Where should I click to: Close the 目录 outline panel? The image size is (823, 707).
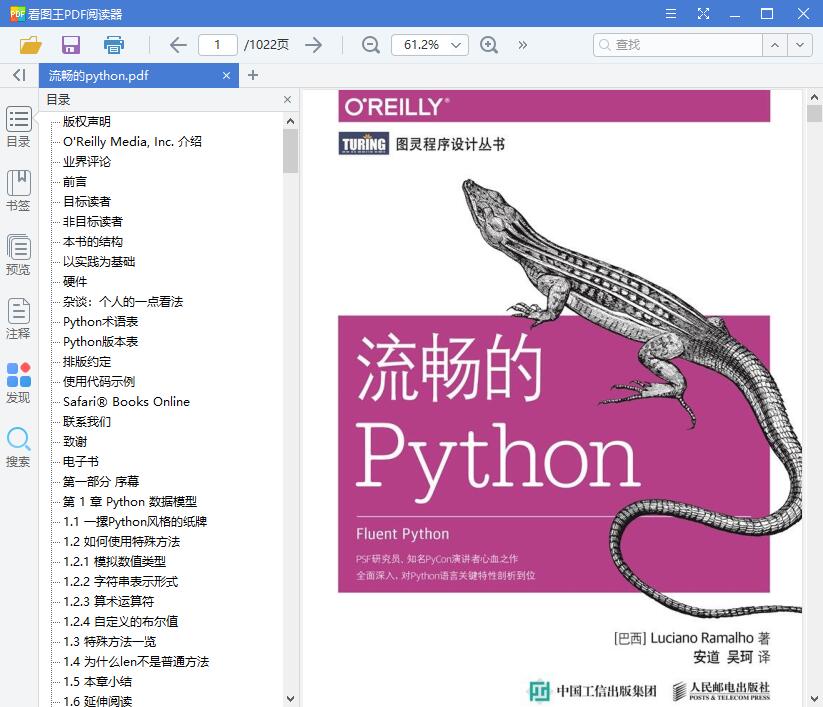click(x=287, y=99)
